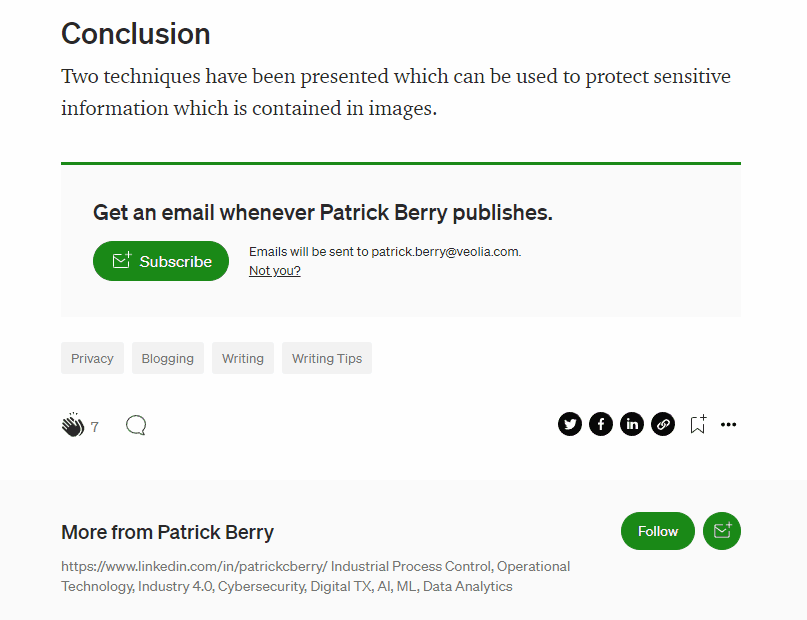This screenshot has width=807, height=620.
Task: Open the Writing topic tag
Action: coord(243,358)
